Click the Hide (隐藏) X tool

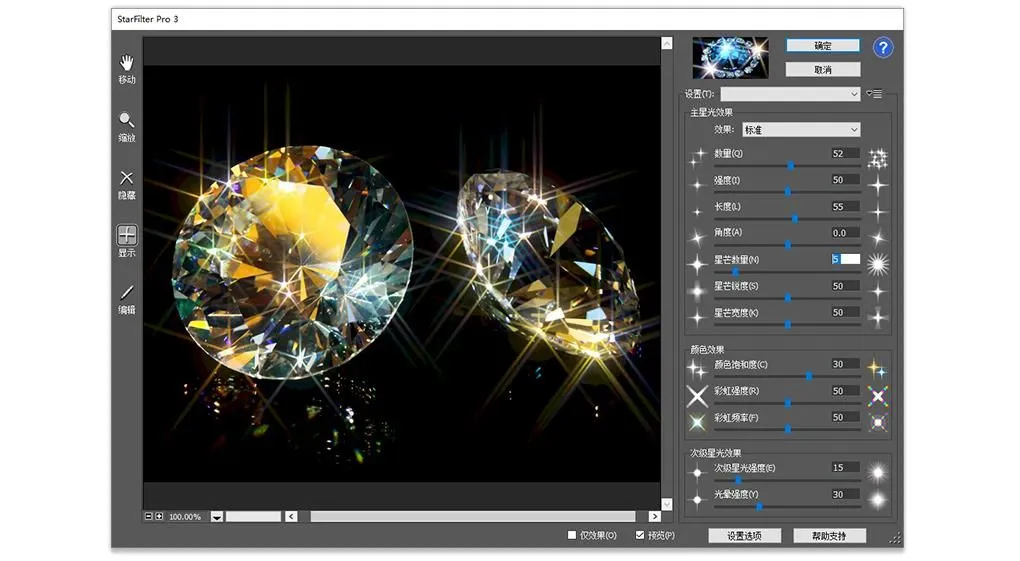click(x=127, y=178)
